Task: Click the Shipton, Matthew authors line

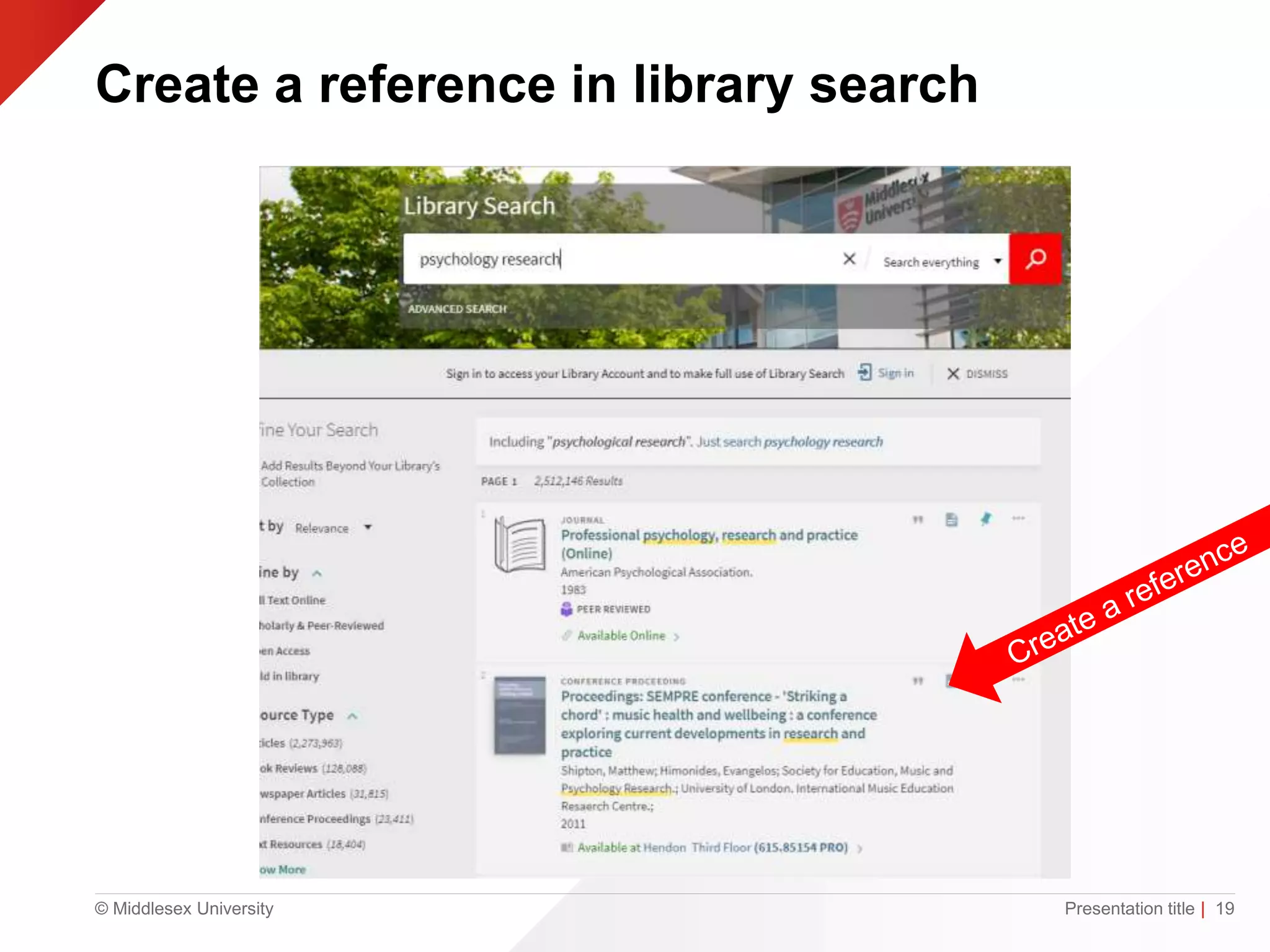Action: pyautogui.click(x=757, y=788)
